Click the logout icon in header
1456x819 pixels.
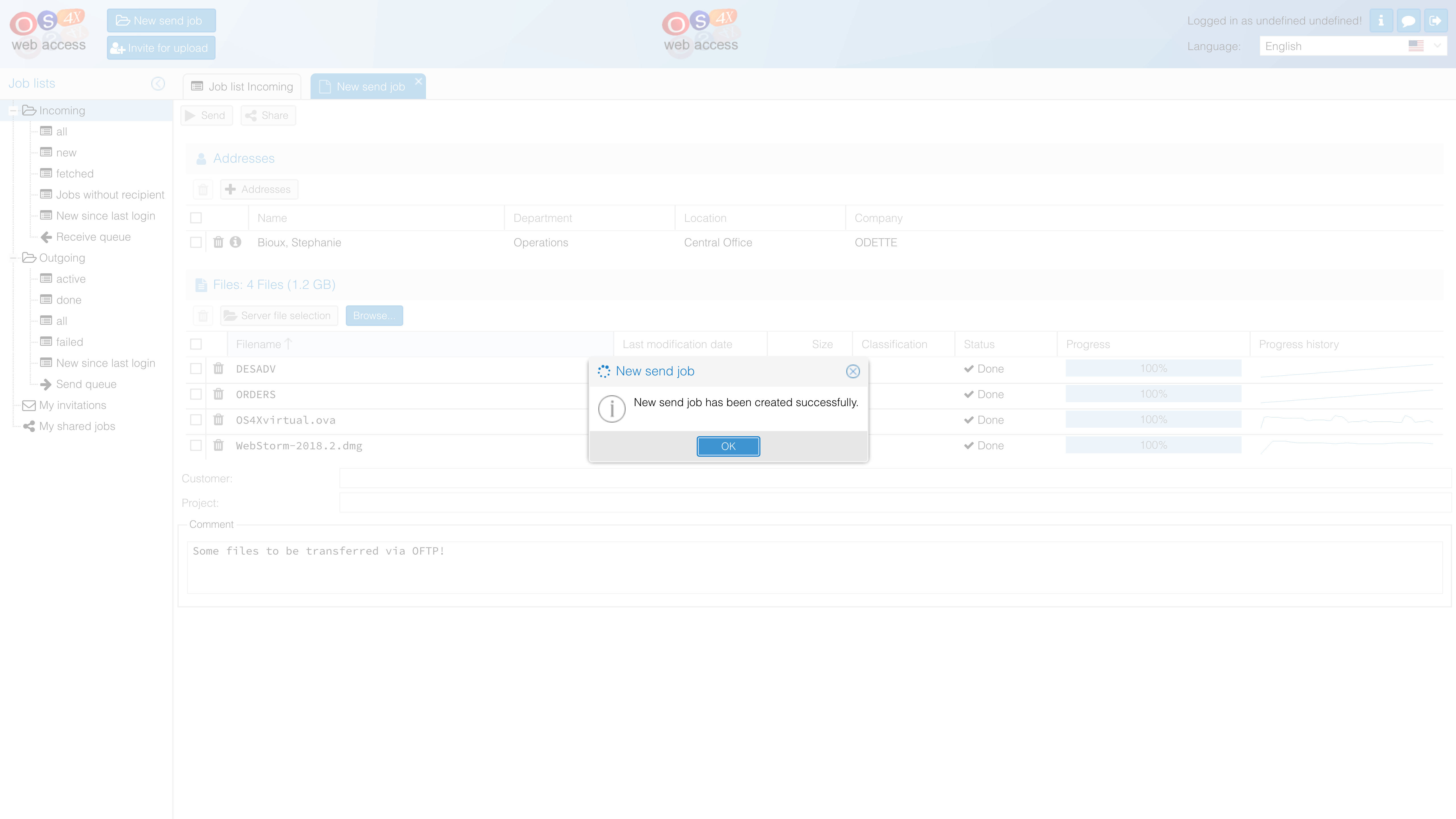[x=1435, y=21]
